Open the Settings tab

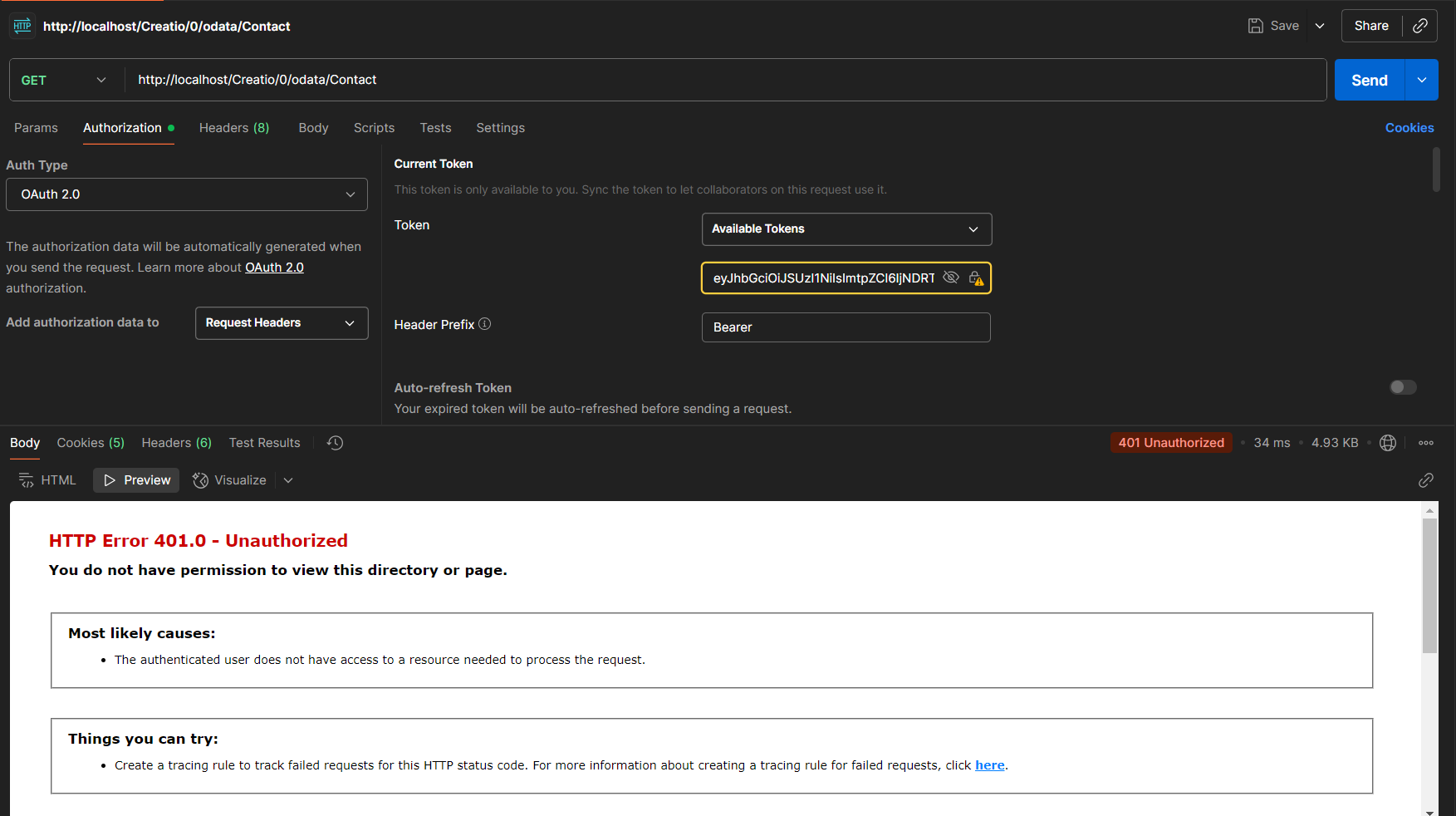pos(500,128)
